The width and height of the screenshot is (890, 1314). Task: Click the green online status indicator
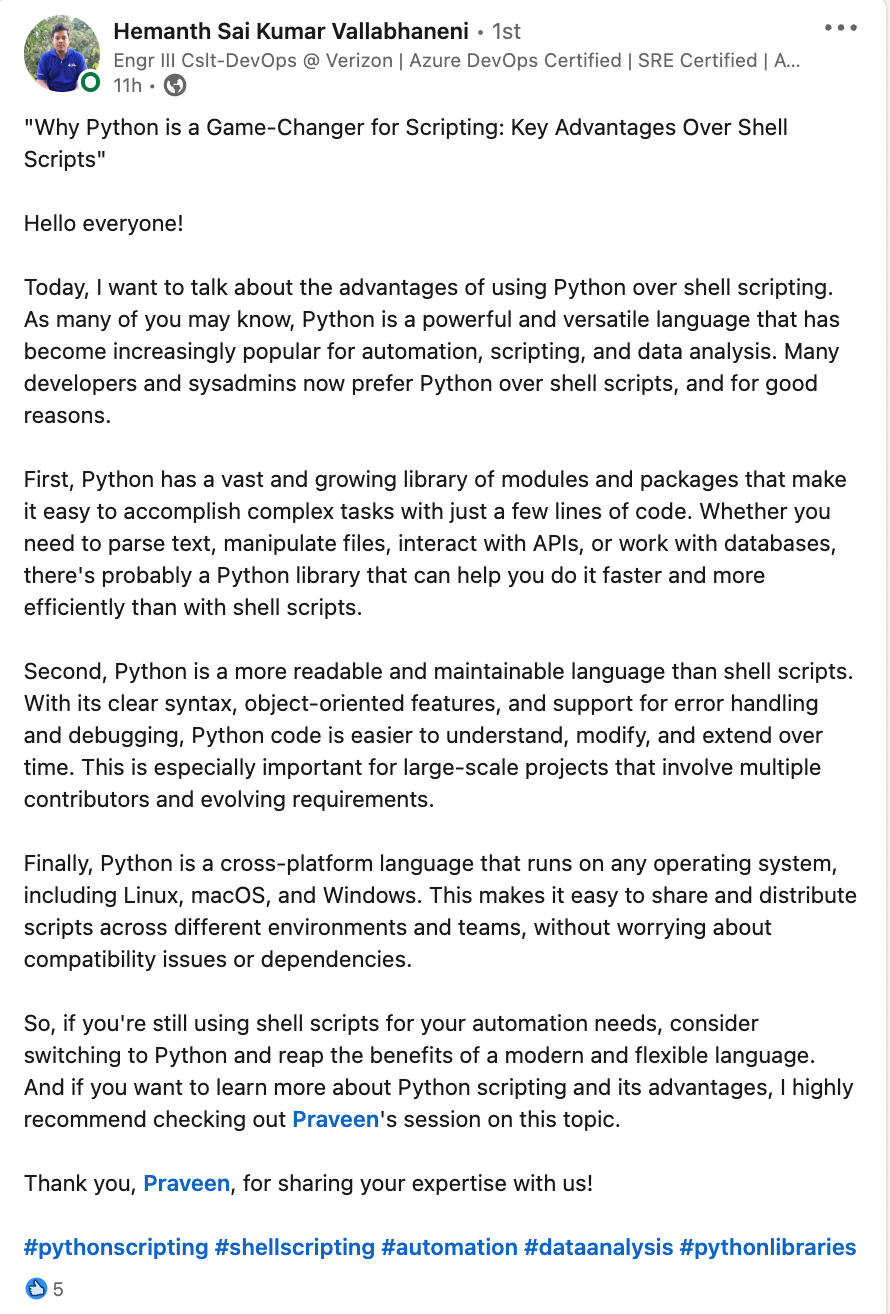(90, 82)
